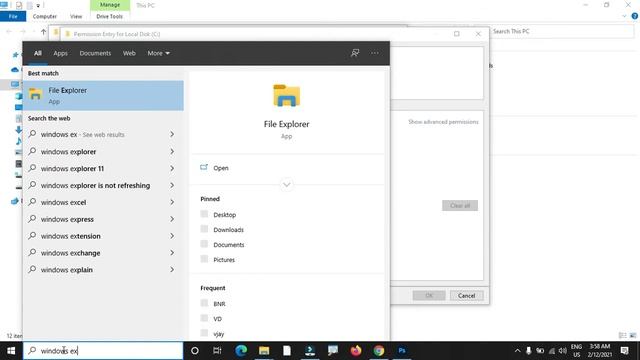Open the clock showing 3:58 AM
The height and width of the screenshot is (360, 640).
[x=600, y=351]
